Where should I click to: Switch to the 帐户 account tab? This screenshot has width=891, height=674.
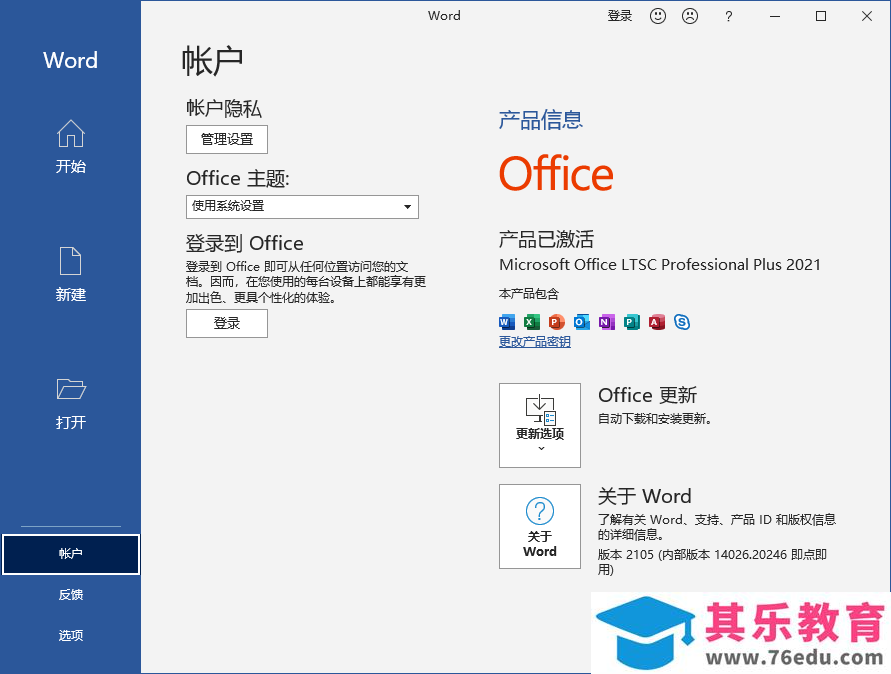pyautogui.click(x=70, y=554)
